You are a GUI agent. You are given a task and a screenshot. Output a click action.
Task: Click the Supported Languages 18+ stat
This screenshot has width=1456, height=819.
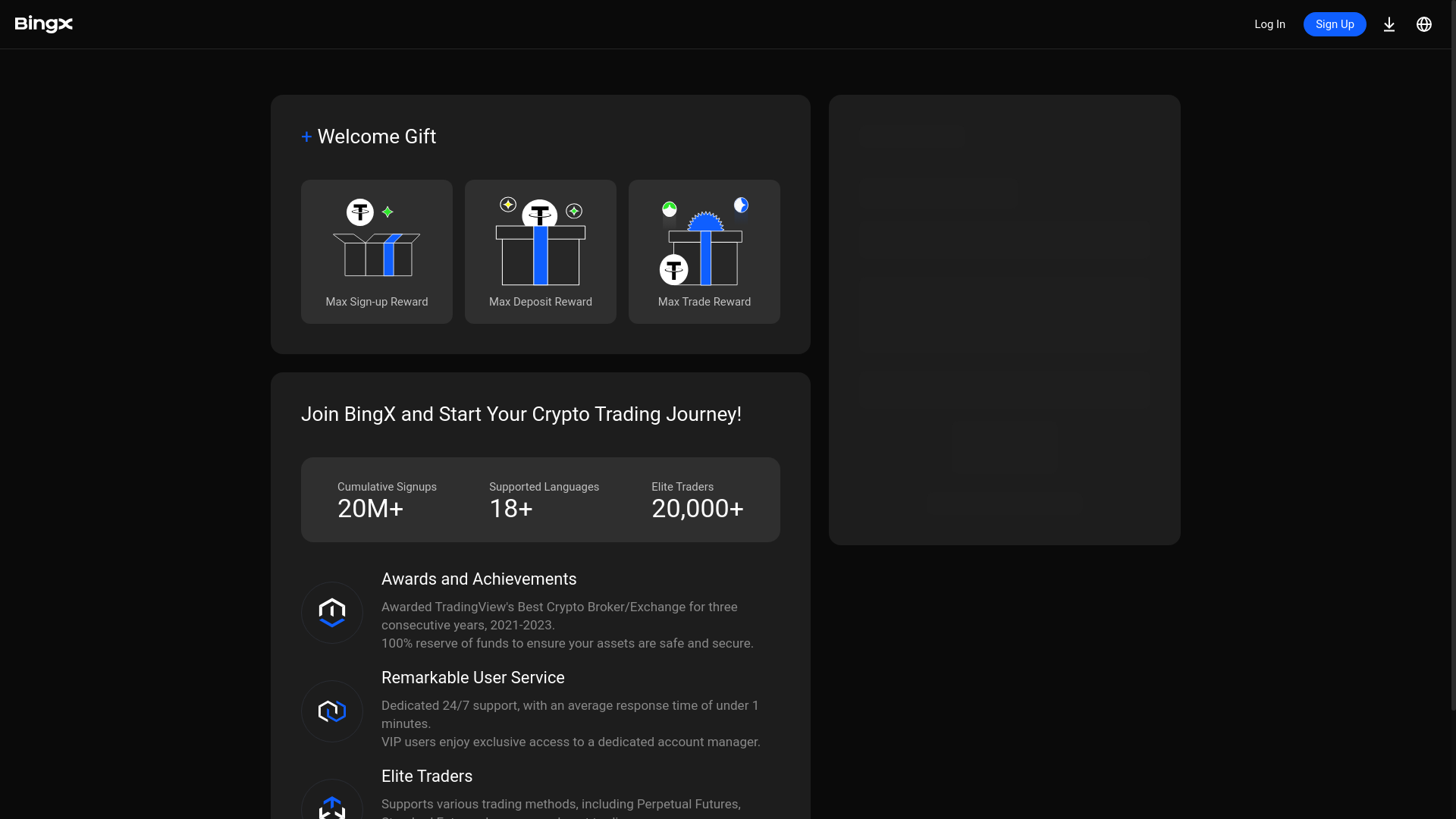[x=544, y=501]
